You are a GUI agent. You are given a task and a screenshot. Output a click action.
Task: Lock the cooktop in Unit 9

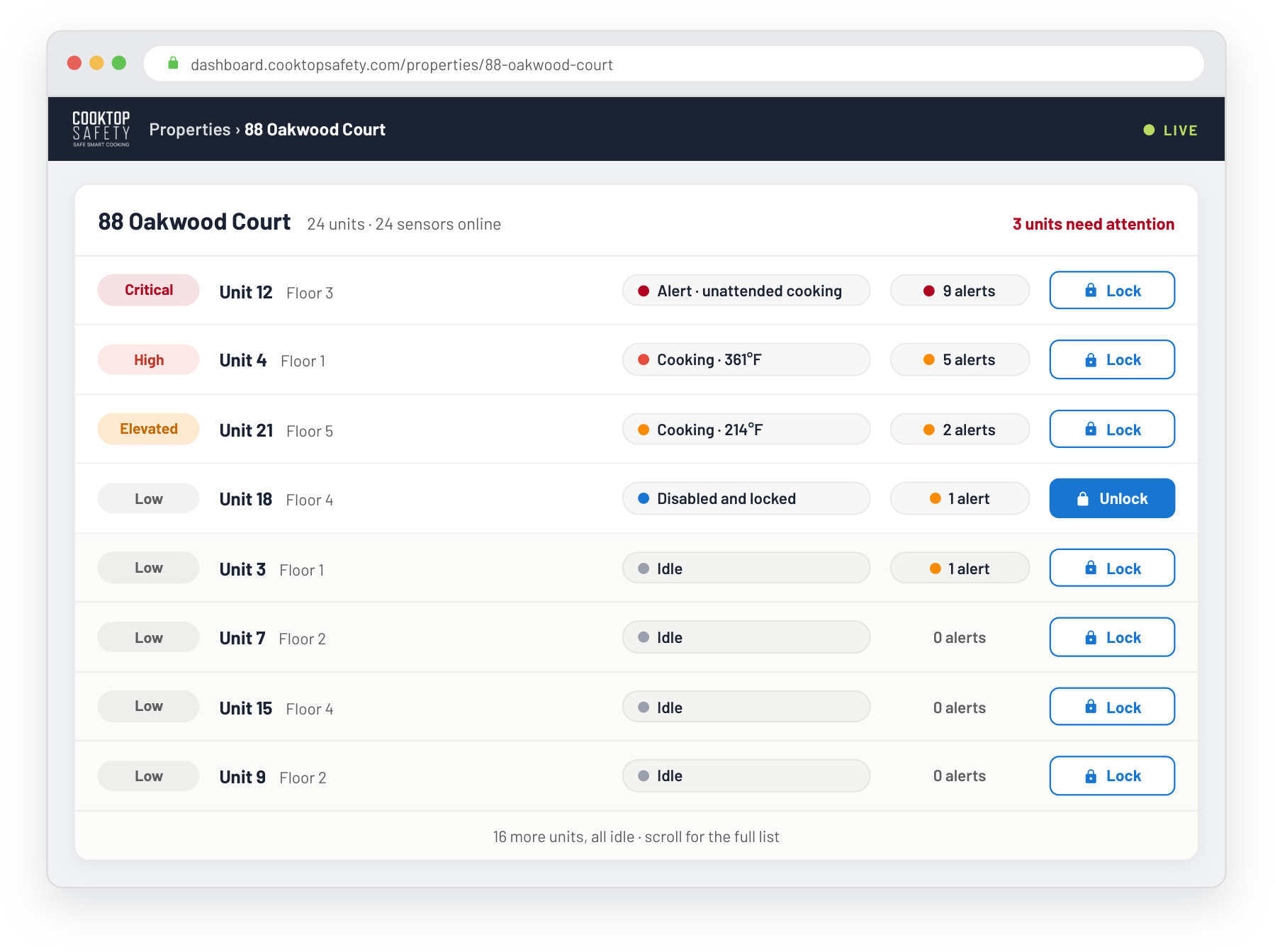(1112, 776)
